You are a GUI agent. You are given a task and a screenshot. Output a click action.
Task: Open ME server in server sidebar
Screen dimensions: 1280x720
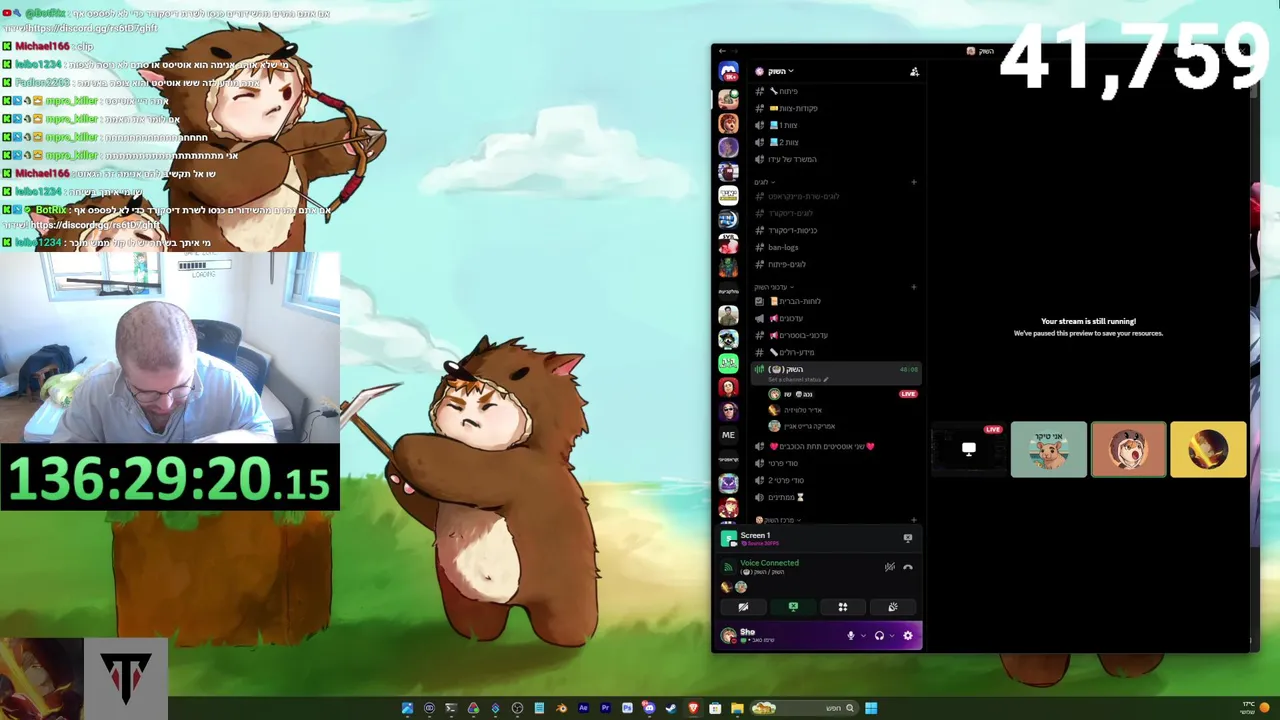coord(728,435)
